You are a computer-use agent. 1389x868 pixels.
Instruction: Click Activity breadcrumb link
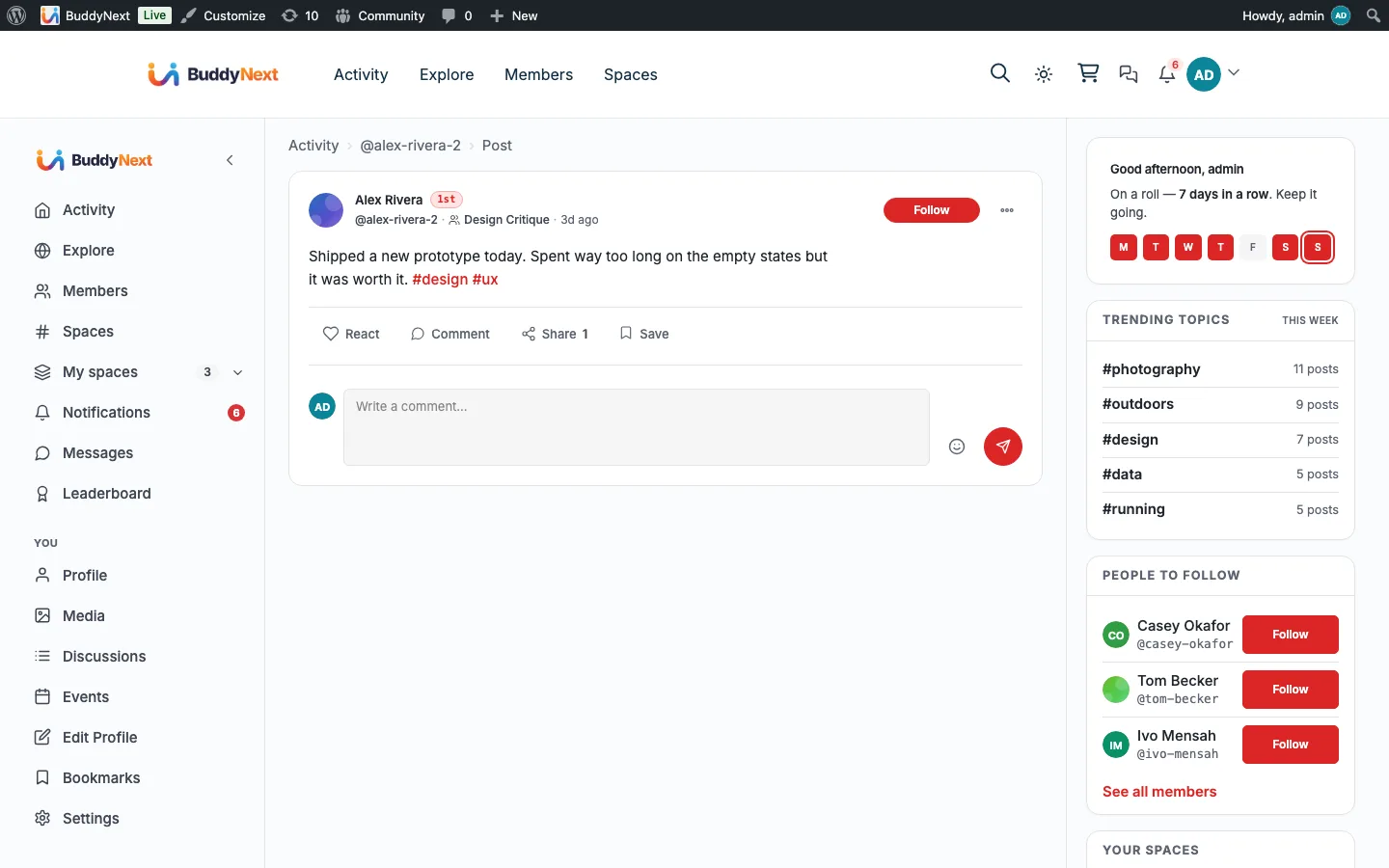point(313,146)
